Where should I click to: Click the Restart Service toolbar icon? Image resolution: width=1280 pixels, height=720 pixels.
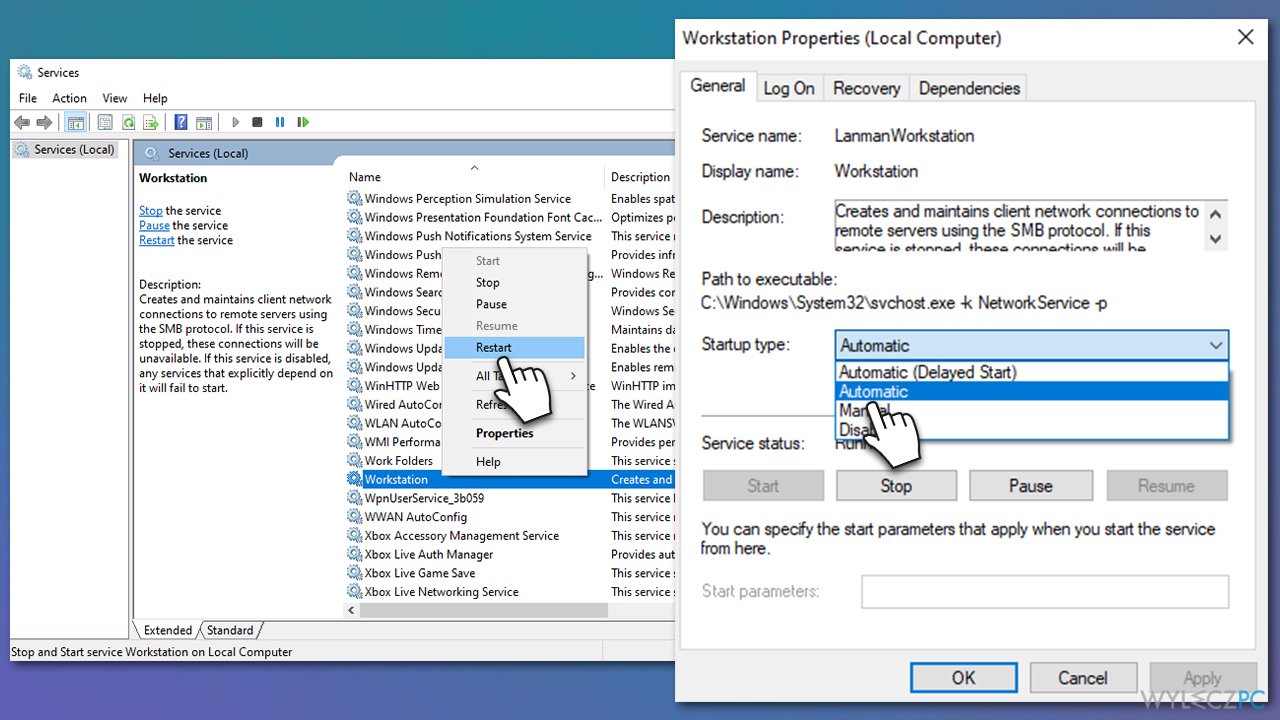pos(303,122)
